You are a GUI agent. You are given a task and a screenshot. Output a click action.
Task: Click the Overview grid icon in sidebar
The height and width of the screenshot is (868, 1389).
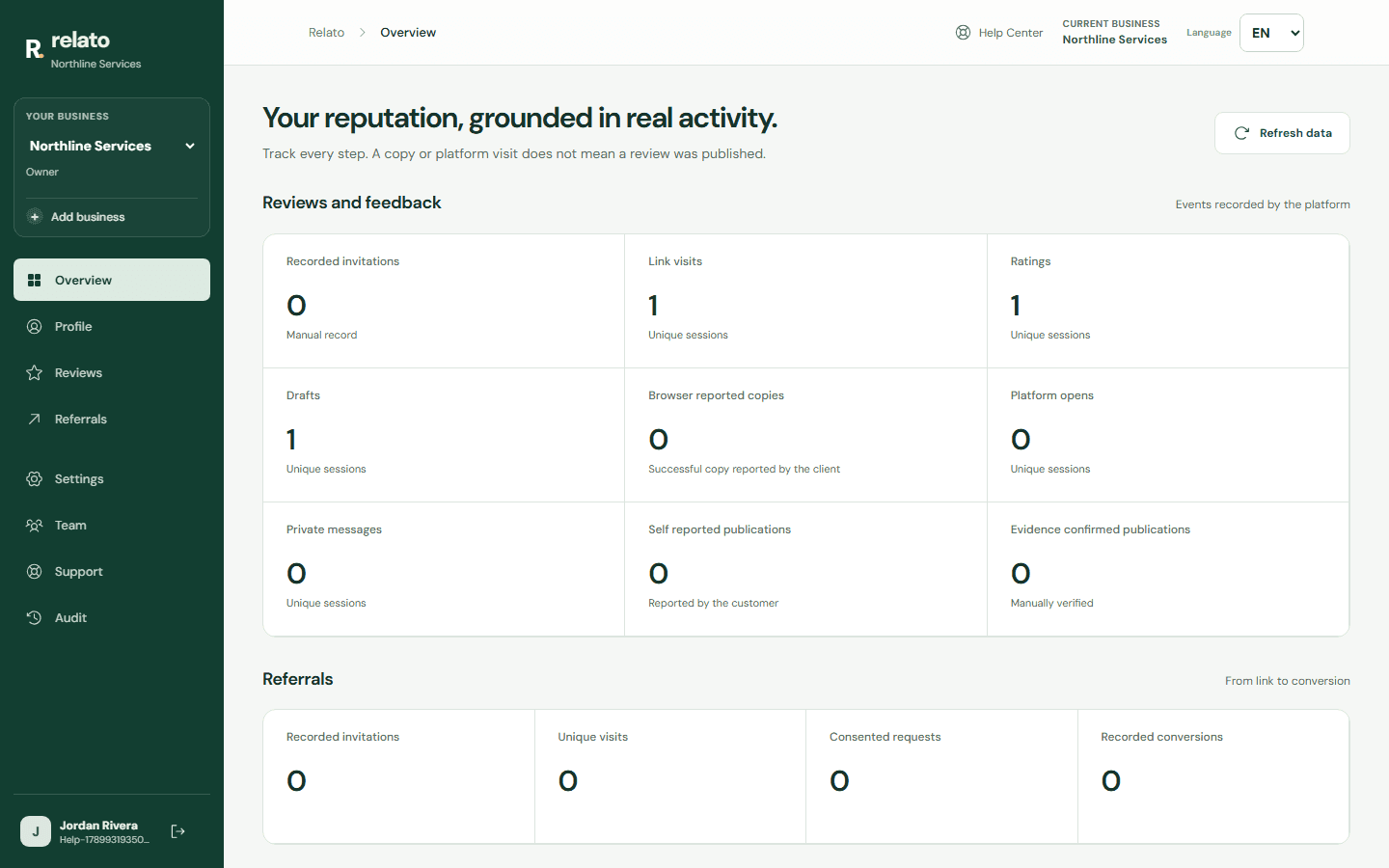click(35, 280)
